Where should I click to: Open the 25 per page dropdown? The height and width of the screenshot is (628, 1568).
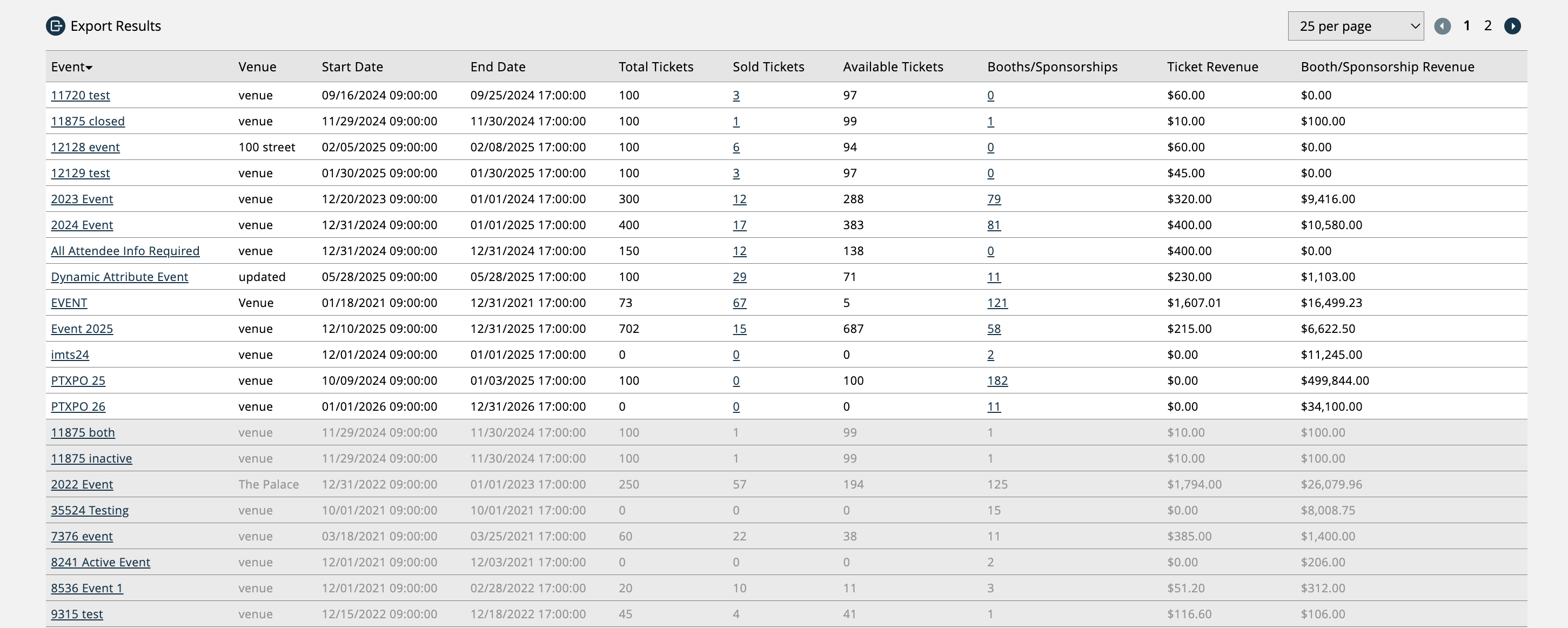(x=1355, y=26)
